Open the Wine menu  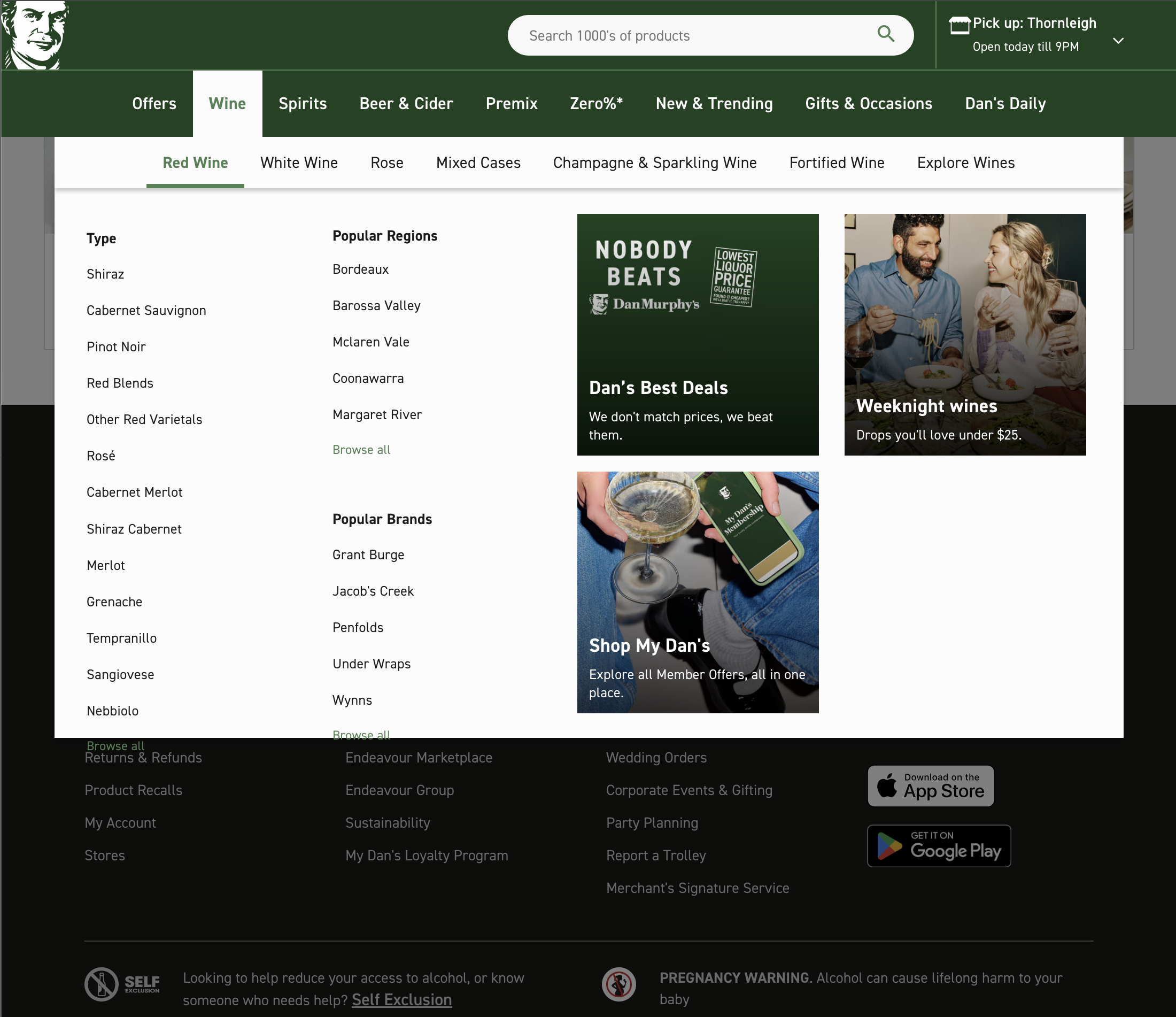(227, 103)
